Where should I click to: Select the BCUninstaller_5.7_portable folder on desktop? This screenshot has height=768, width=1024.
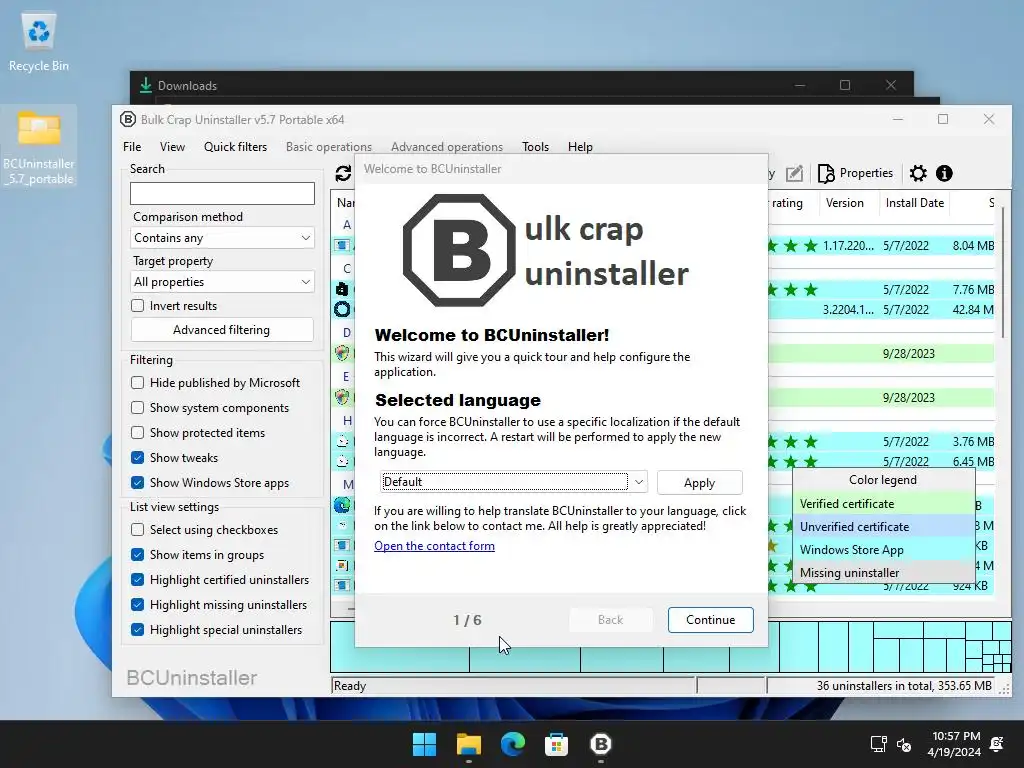(39, 147)
